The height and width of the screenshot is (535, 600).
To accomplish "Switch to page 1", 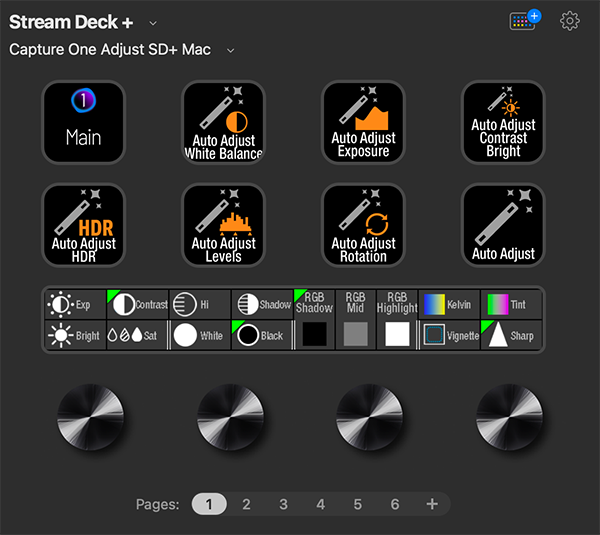I will pos(209,504).
